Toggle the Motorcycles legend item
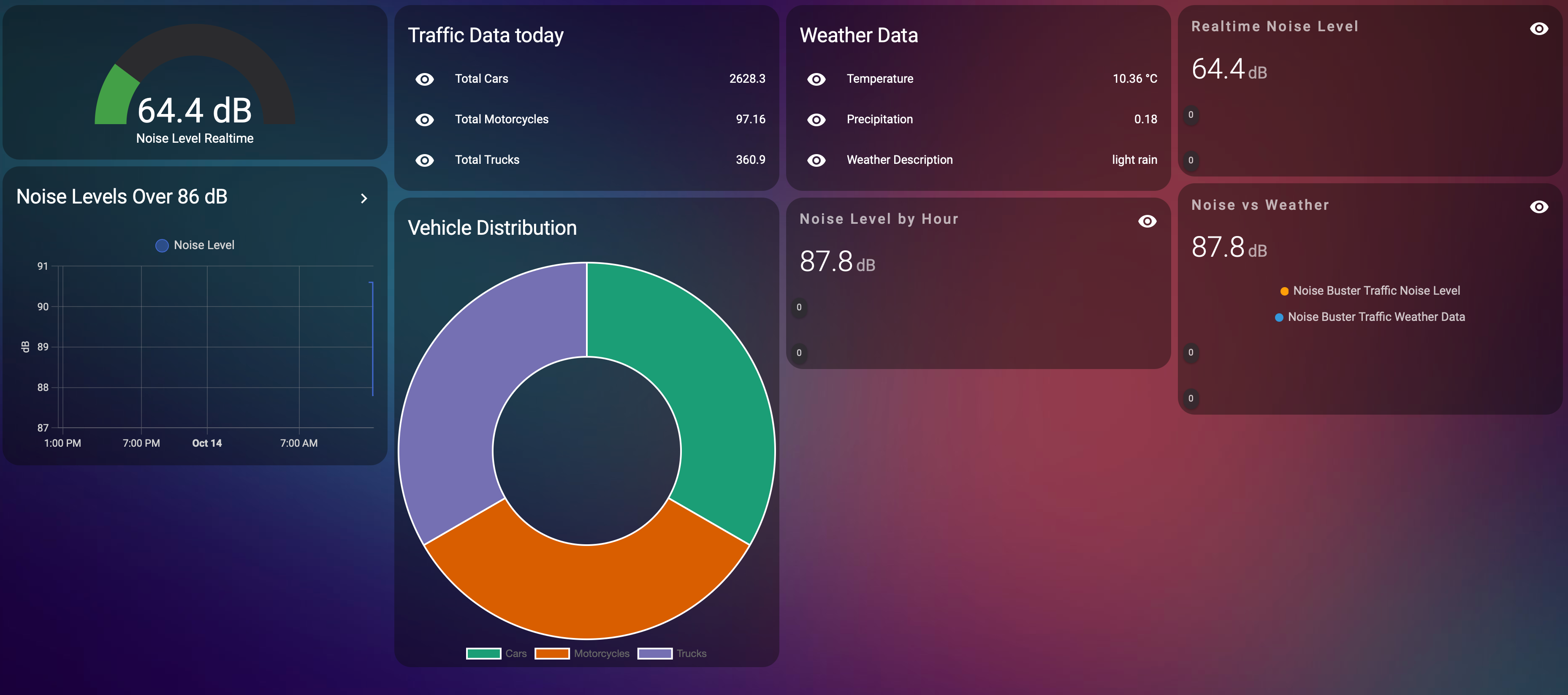The height and width of the screenshot is (695, 1568). [x=582, y=653]
